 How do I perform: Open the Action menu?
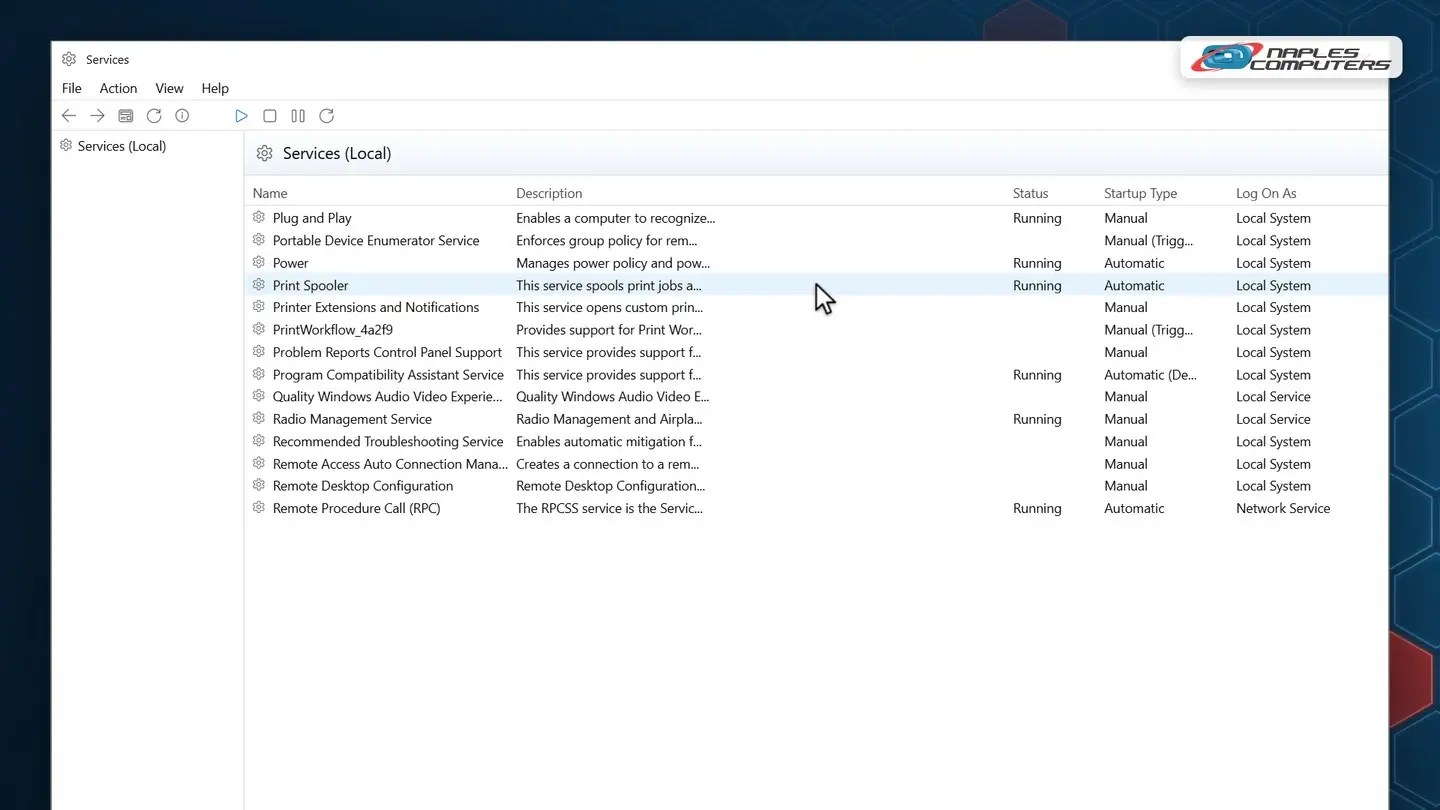(118, 88)
